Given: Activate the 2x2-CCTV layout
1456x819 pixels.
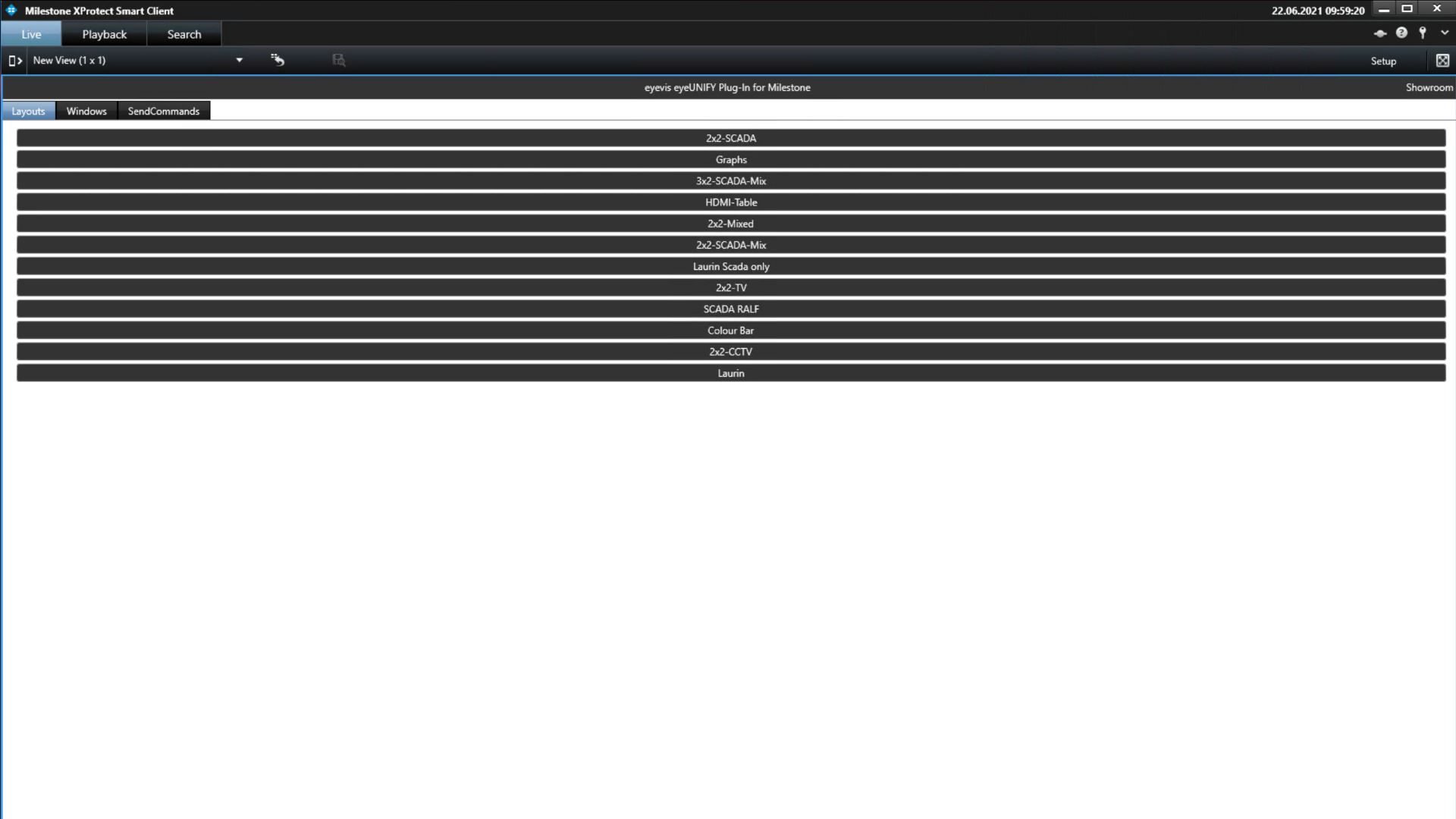Looking at the screenshot, I should point(731,351).
